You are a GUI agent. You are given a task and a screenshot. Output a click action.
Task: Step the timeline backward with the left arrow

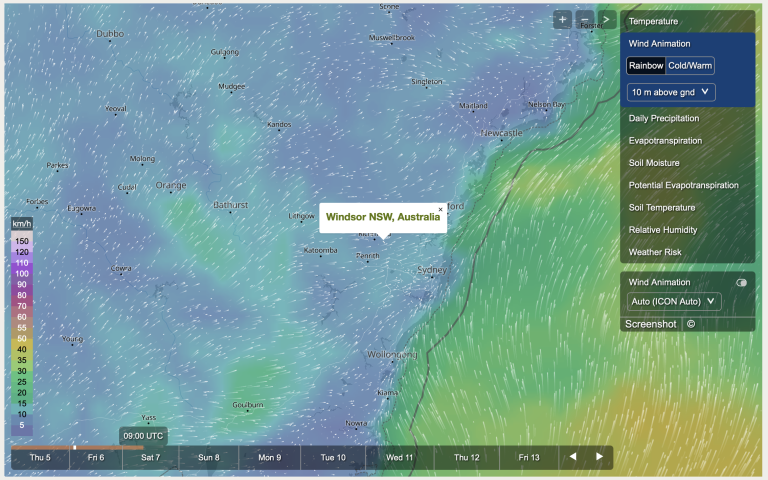(573, 456)
